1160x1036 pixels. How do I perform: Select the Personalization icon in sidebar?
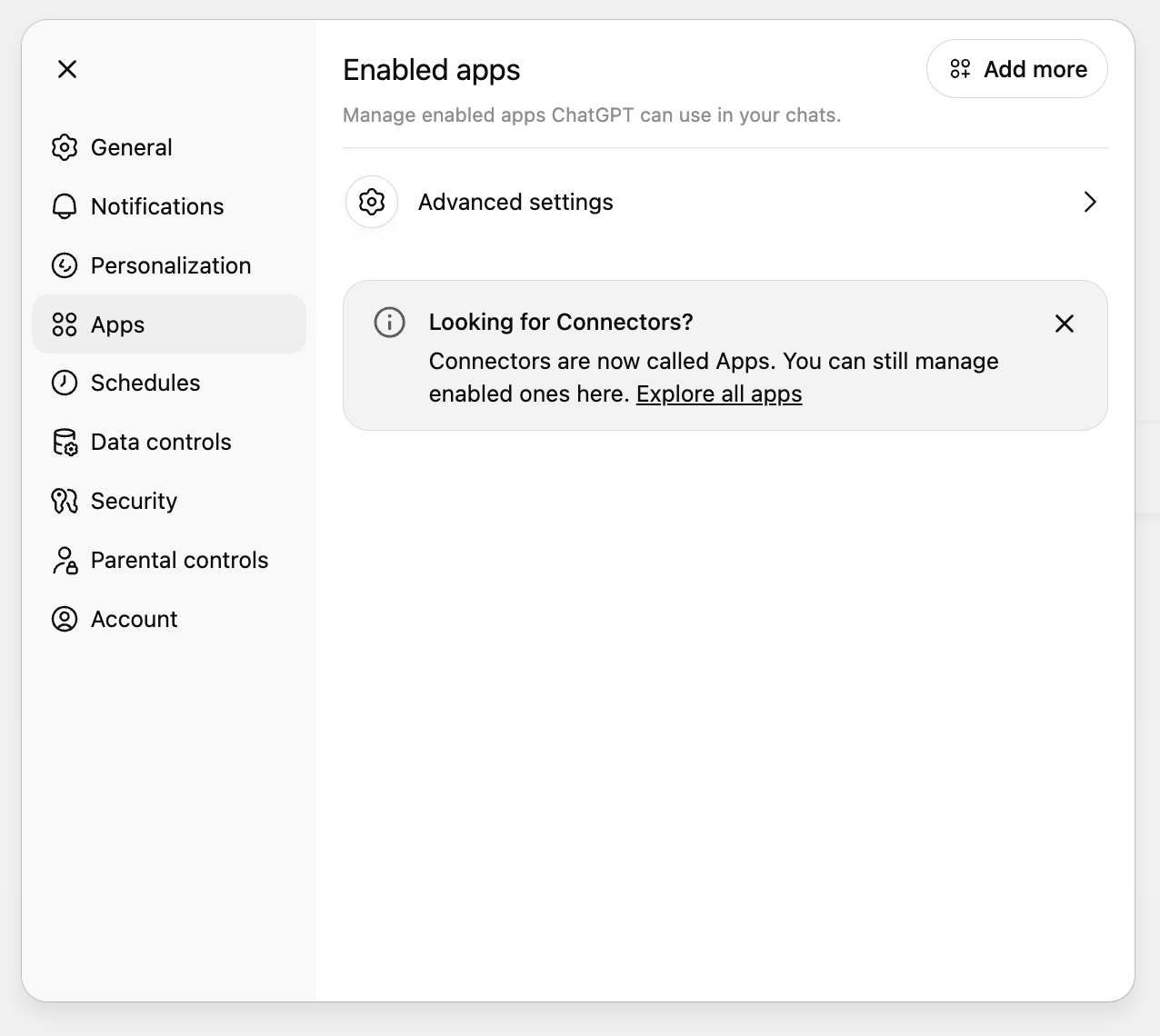coord(65,265)
